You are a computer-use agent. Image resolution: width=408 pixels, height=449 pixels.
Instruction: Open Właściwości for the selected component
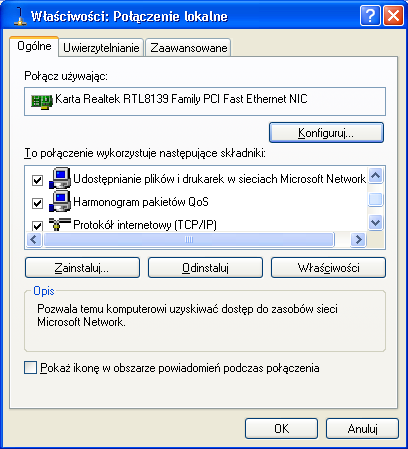328,268
